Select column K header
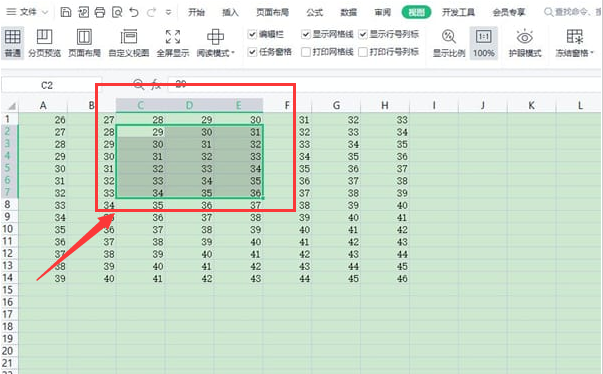This screenshot has width=603, height=374. click(531, 105)
